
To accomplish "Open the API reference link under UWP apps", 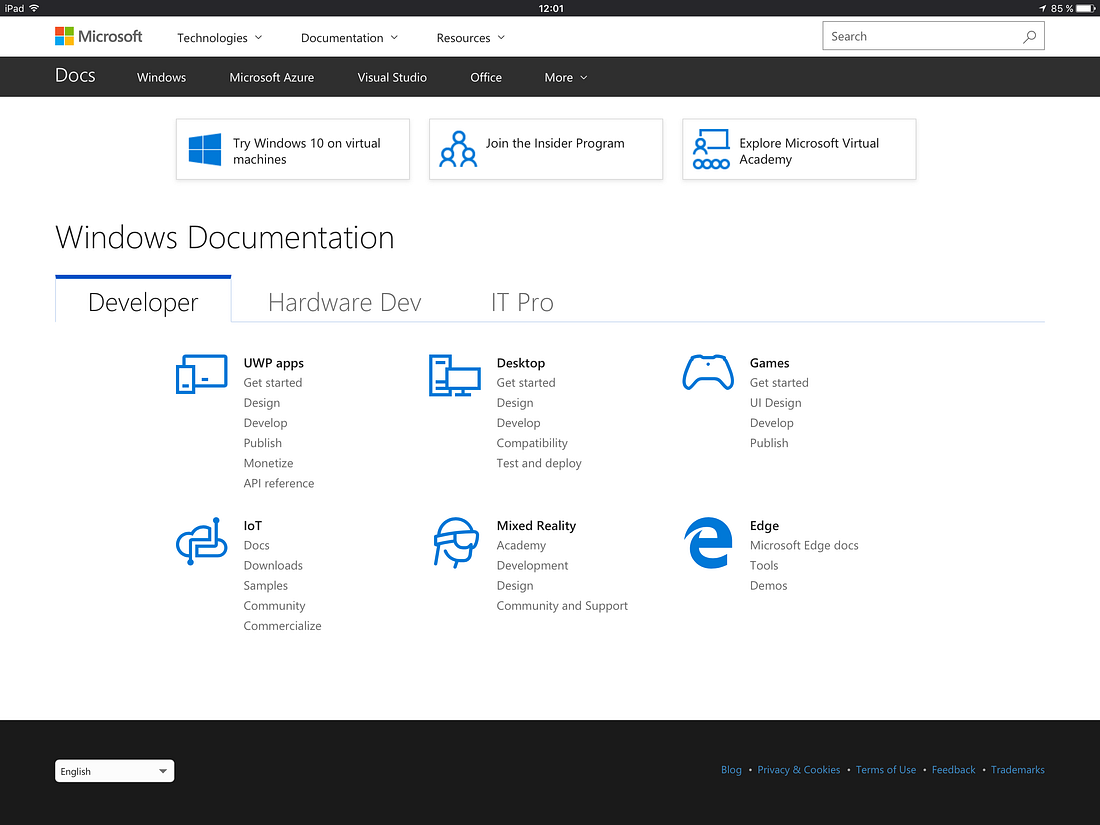I will pos(278,483).
